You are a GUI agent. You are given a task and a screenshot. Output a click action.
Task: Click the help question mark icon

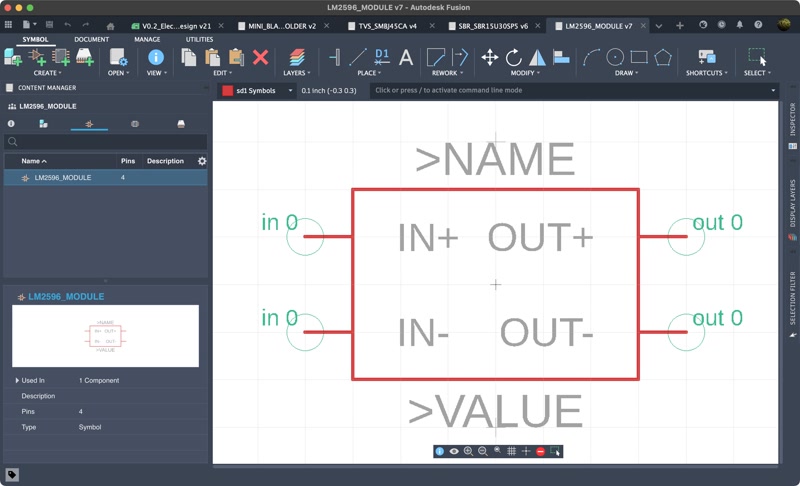point(758,24)
